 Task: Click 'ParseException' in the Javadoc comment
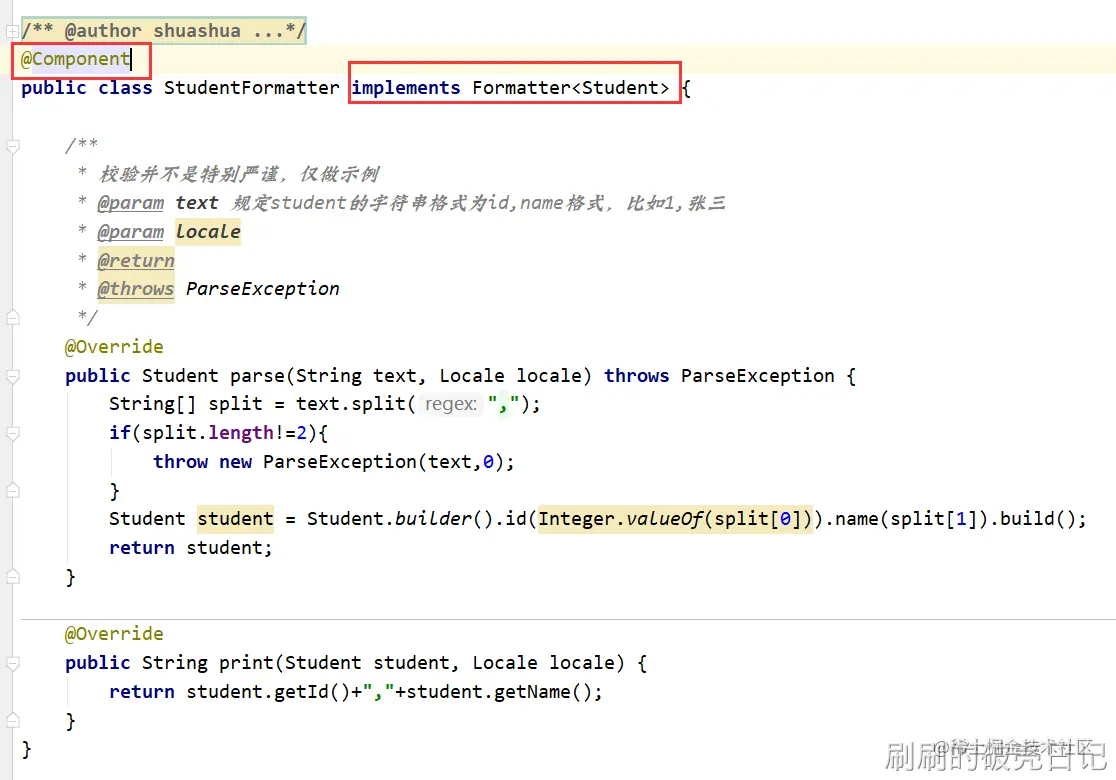click(263, 289)
